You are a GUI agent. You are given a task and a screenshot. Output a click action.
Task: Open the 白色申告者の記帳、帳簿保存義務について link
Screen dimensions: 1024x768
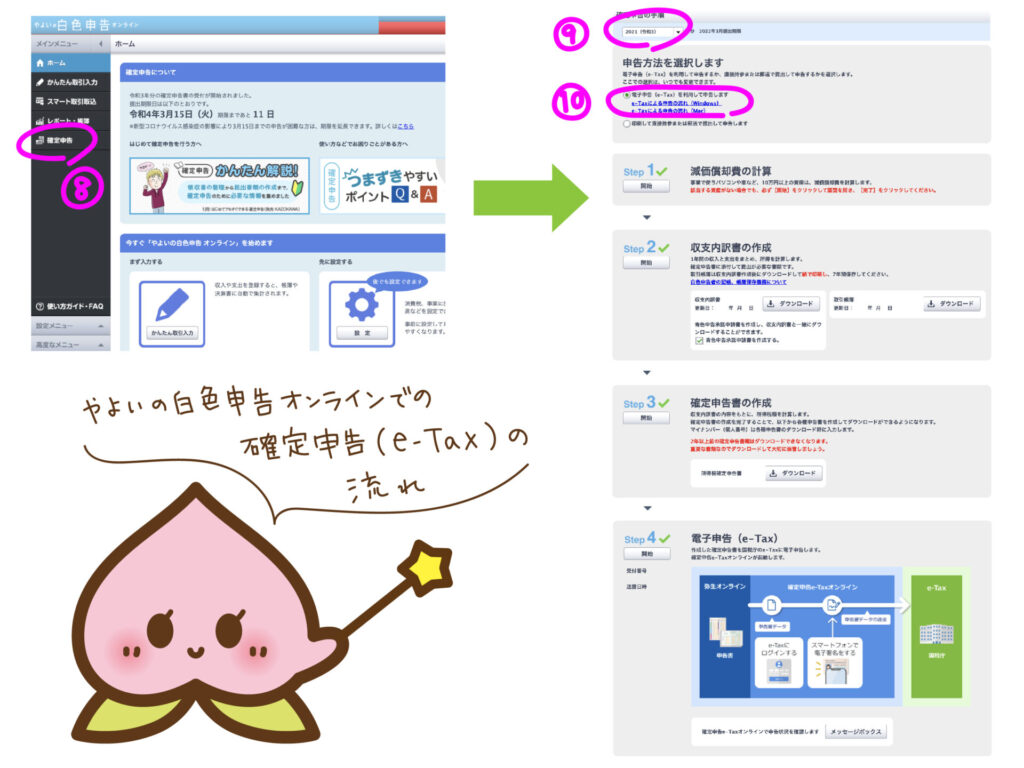click(738, 282)
